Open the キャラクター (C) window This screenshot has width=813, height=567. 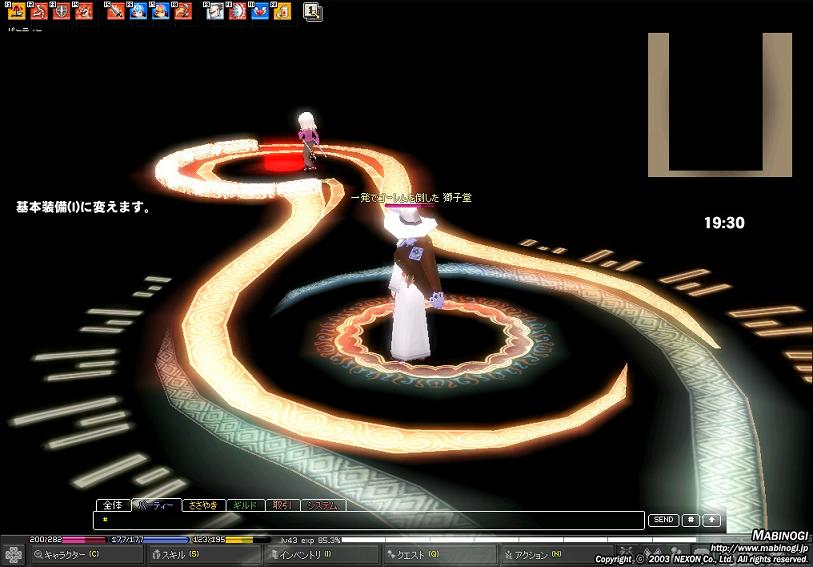click(x=86, y=555)
